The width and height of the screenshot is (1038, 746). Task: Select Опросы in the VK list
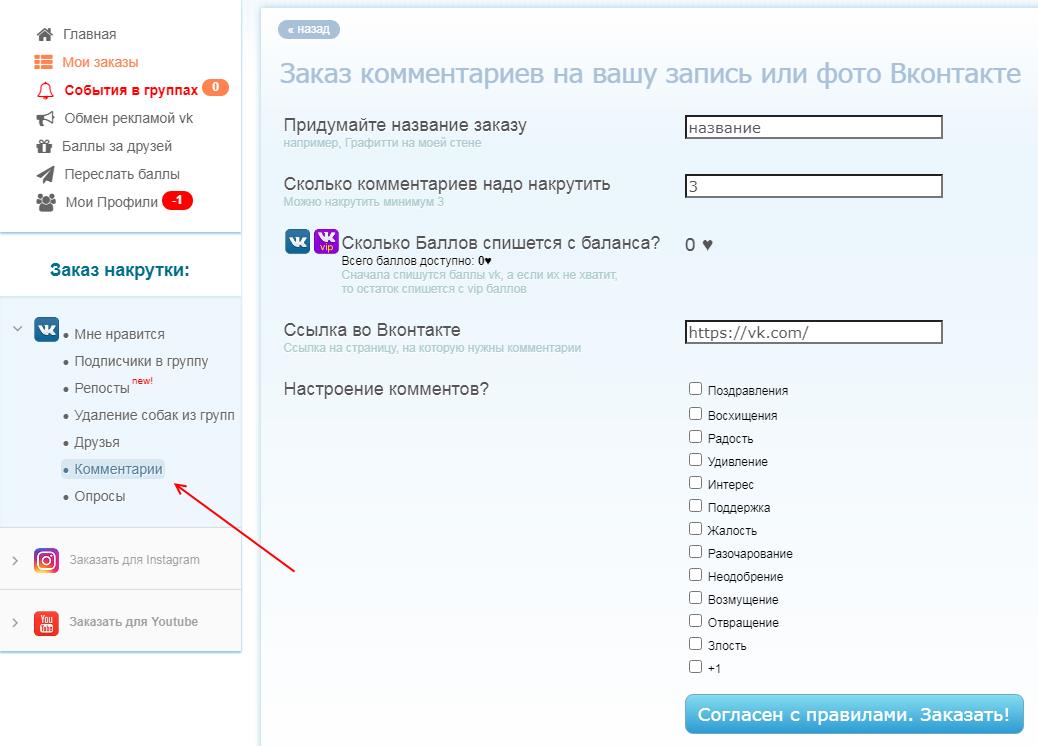point(99,496)
